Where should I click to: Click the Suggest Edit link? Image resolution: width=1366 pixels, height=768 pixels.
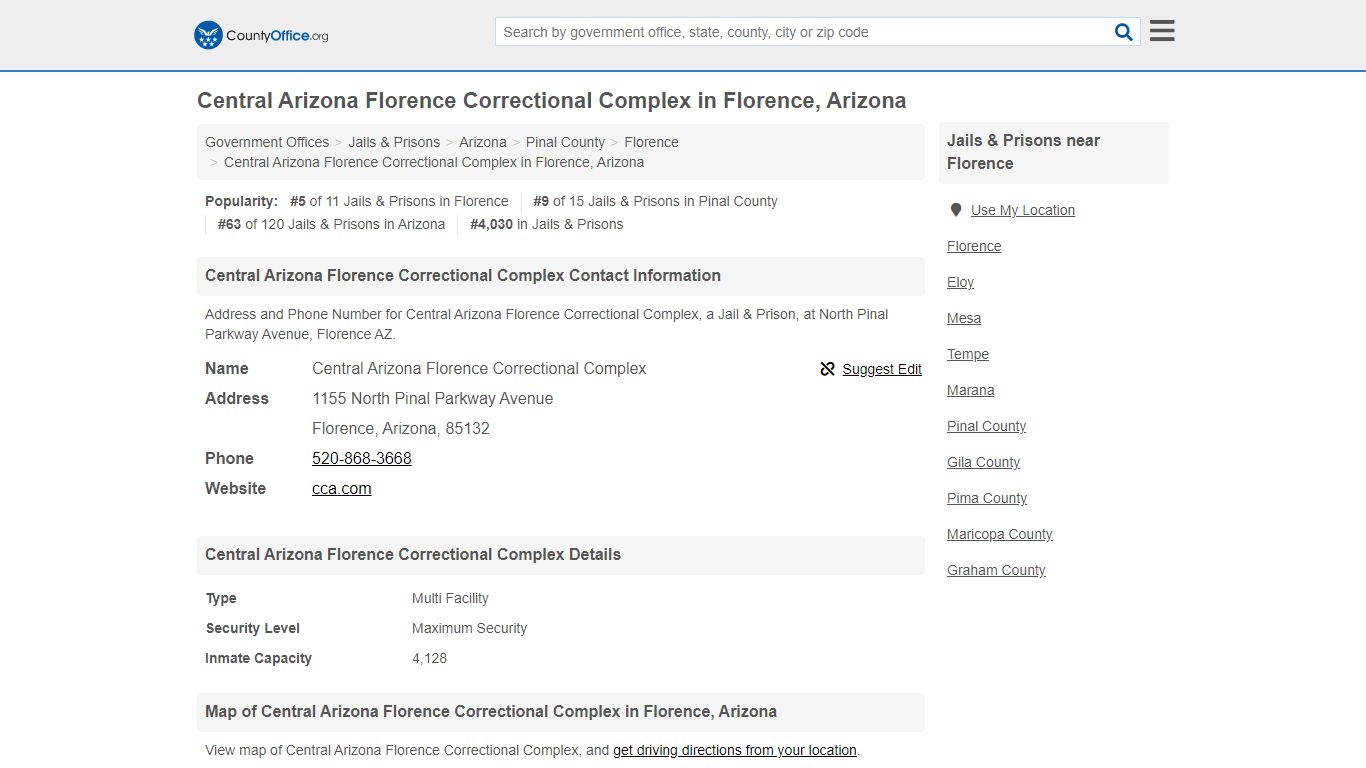pos(882,369)
